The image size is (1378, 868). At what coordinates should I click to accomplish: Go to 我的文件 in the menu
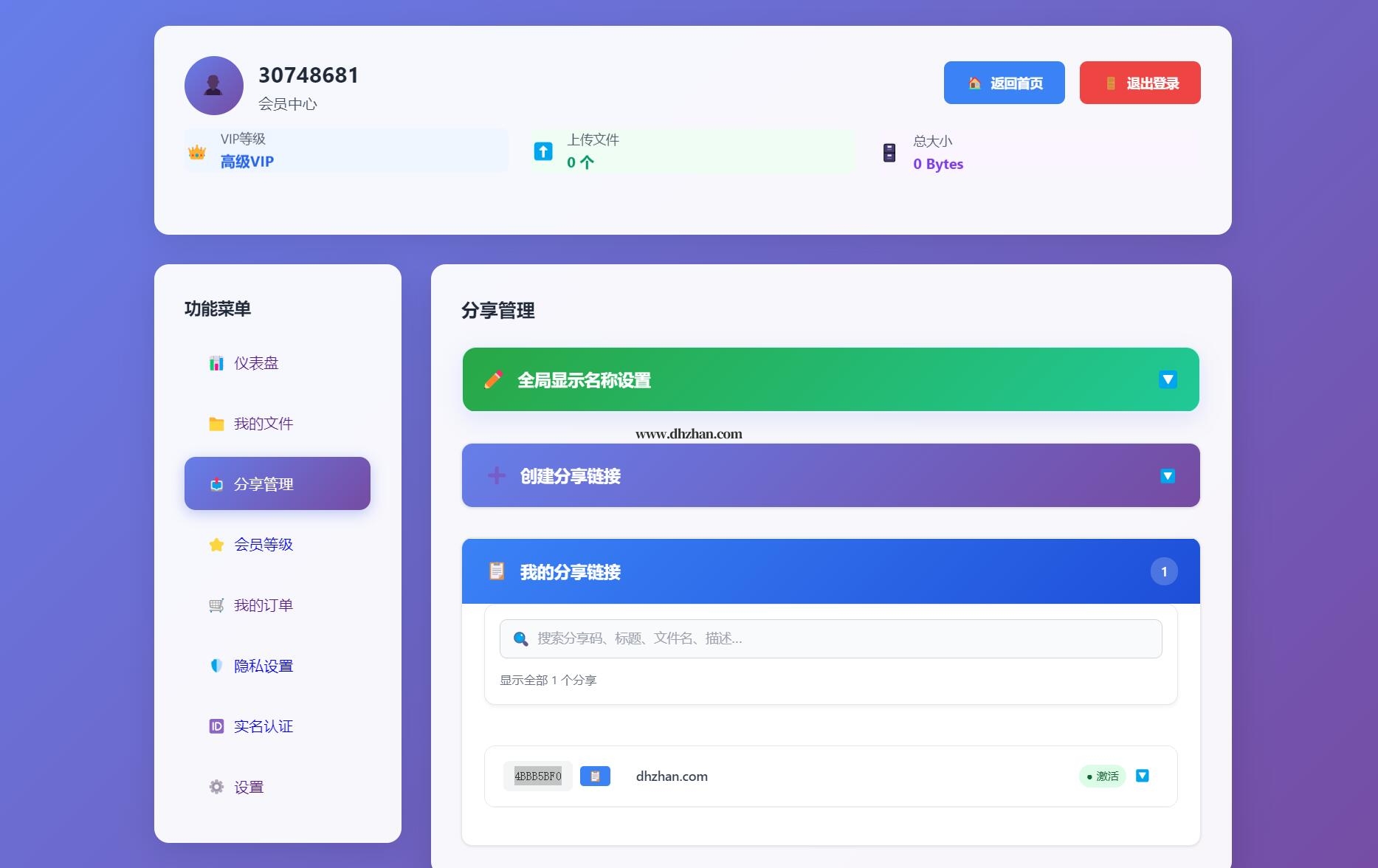[x=263, y=424]
